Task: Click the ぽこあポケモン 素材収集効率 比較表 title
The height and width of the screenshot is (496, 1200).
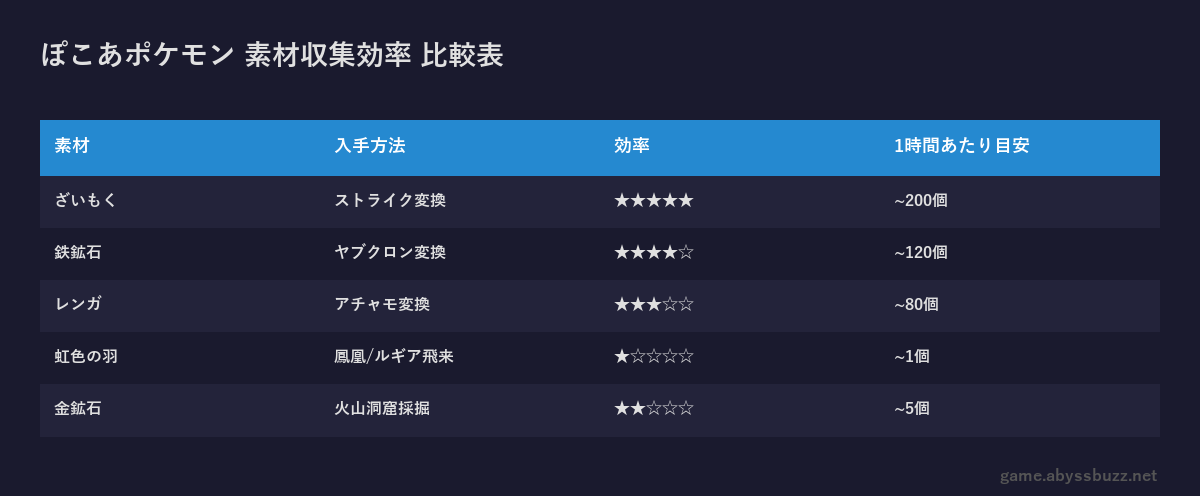Action: point(272,56)
